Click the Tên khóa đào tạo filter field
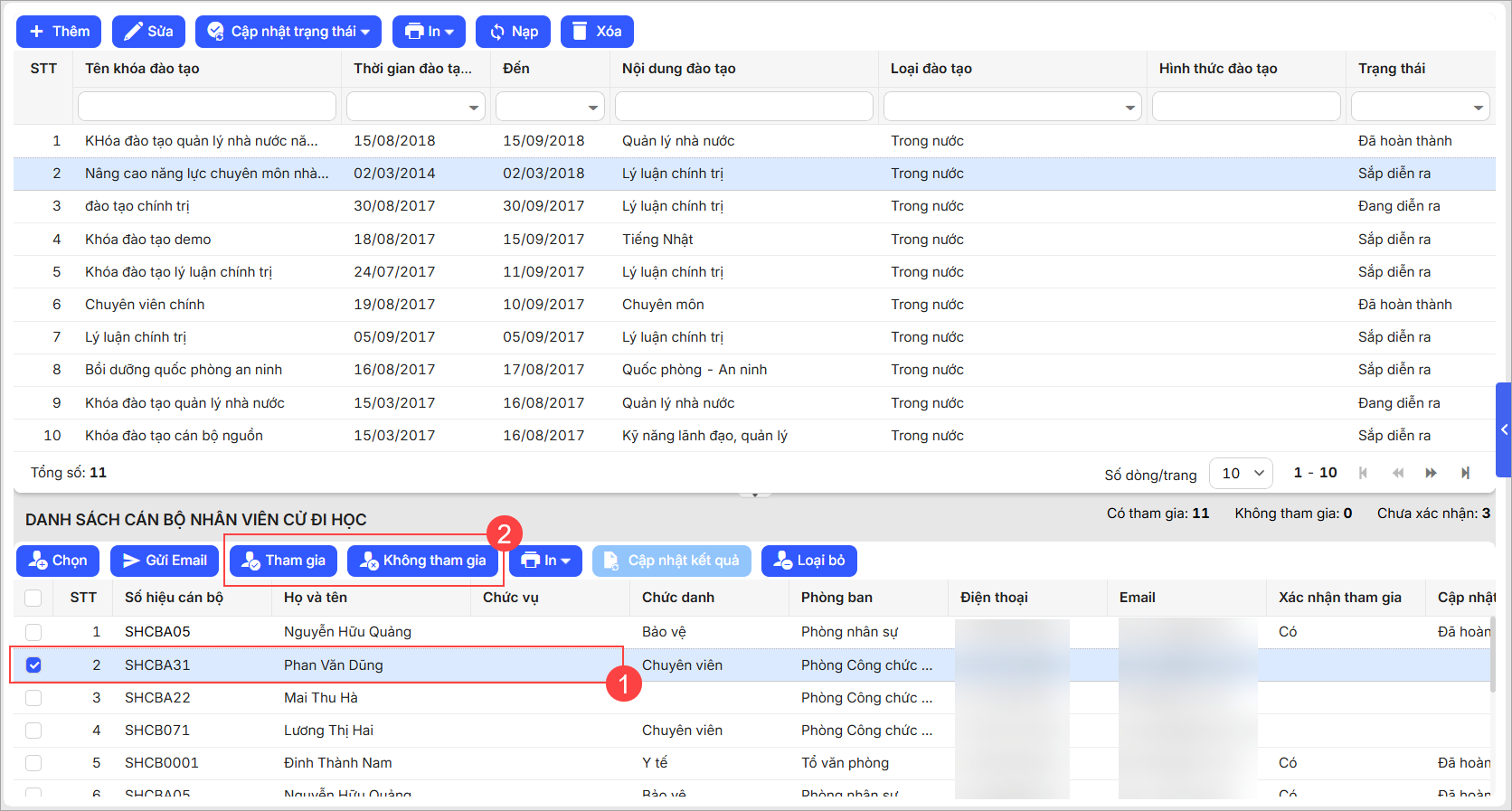 207,107
